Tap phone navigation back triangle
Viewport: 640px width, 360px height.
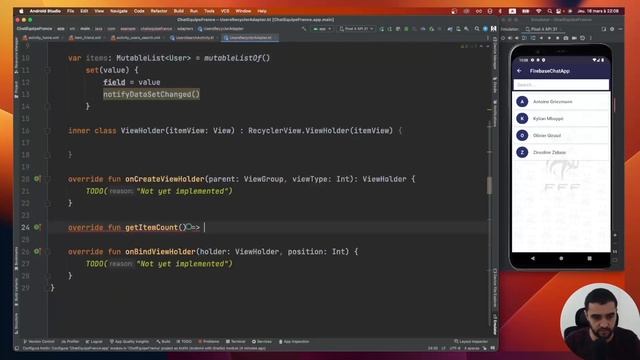coord(533,258)
